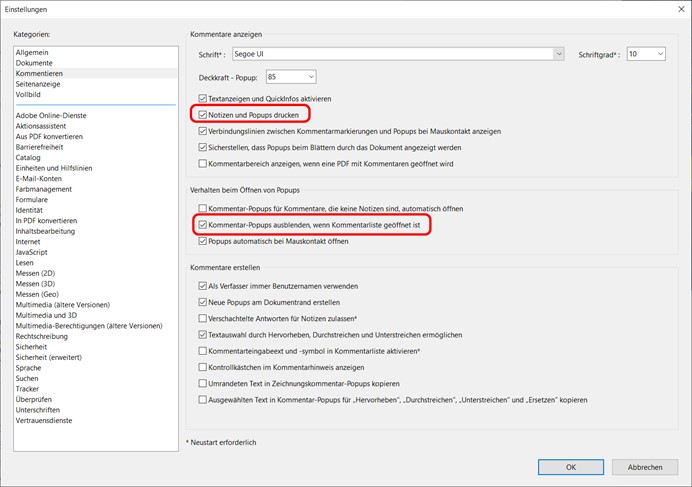Open Identität category
The image size is (692, 487).
click(29, 210)
